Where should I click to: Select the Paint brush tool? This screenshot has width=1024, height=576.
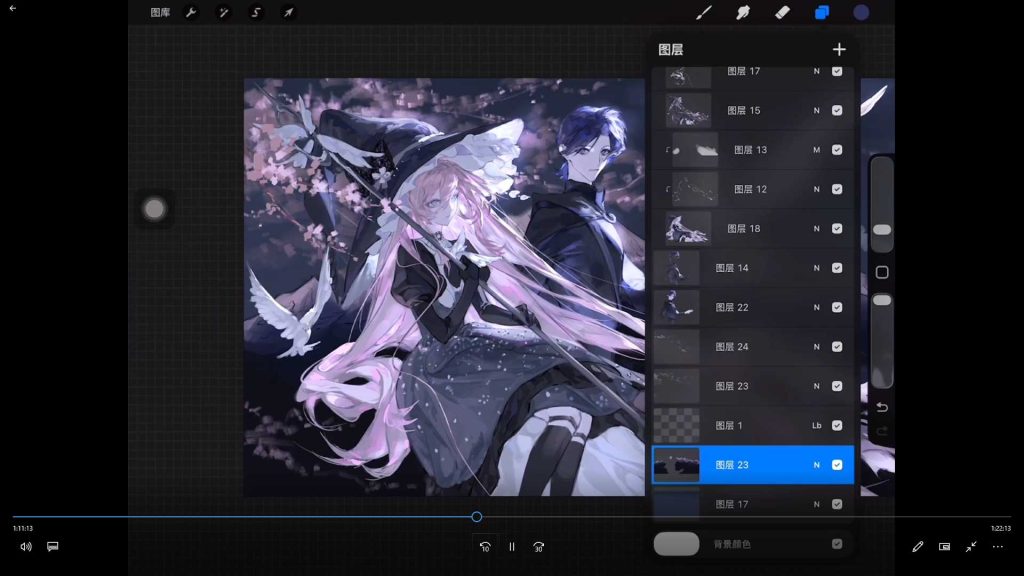pyautogui.click(x=703, y=13)
